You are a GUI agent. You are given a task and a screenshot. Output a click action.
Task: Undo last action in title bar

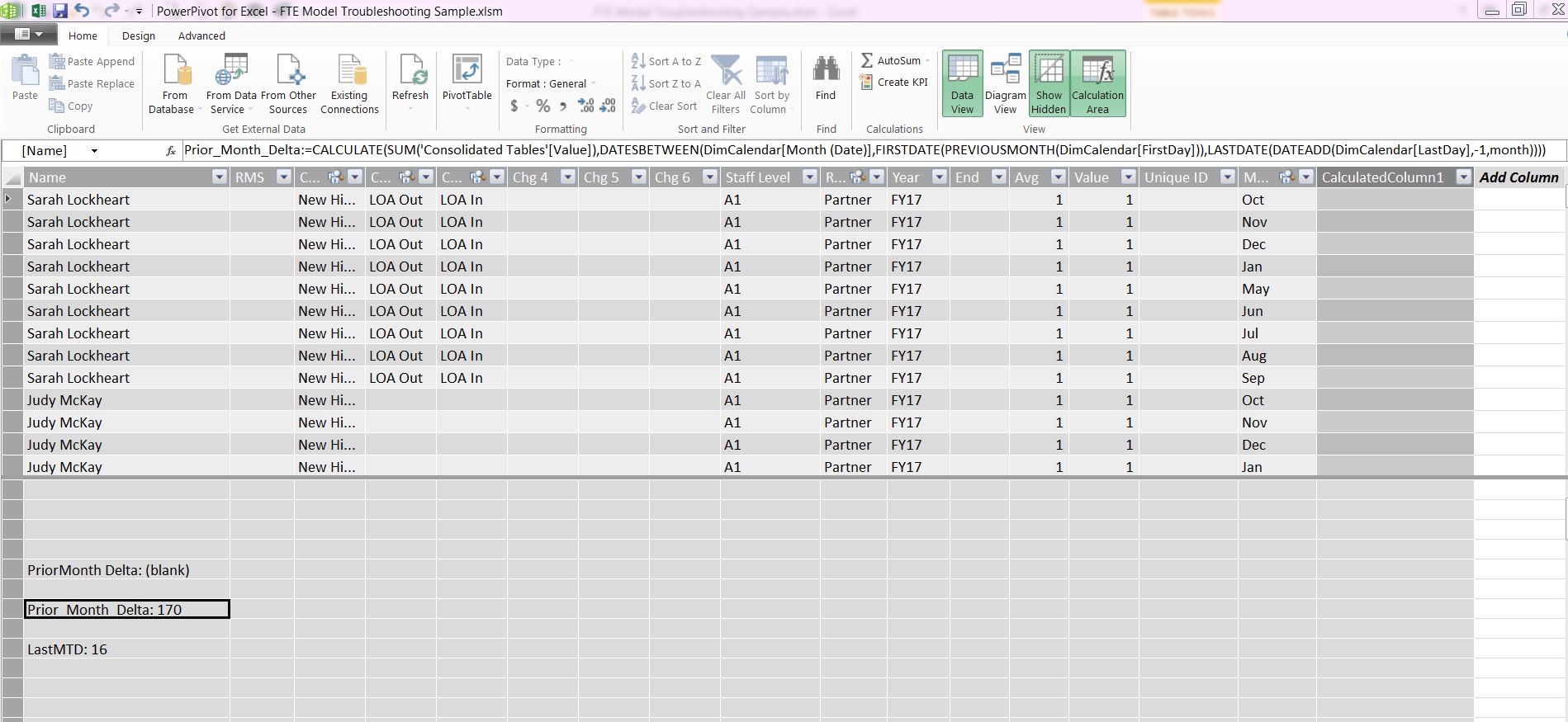click(82, 11)
